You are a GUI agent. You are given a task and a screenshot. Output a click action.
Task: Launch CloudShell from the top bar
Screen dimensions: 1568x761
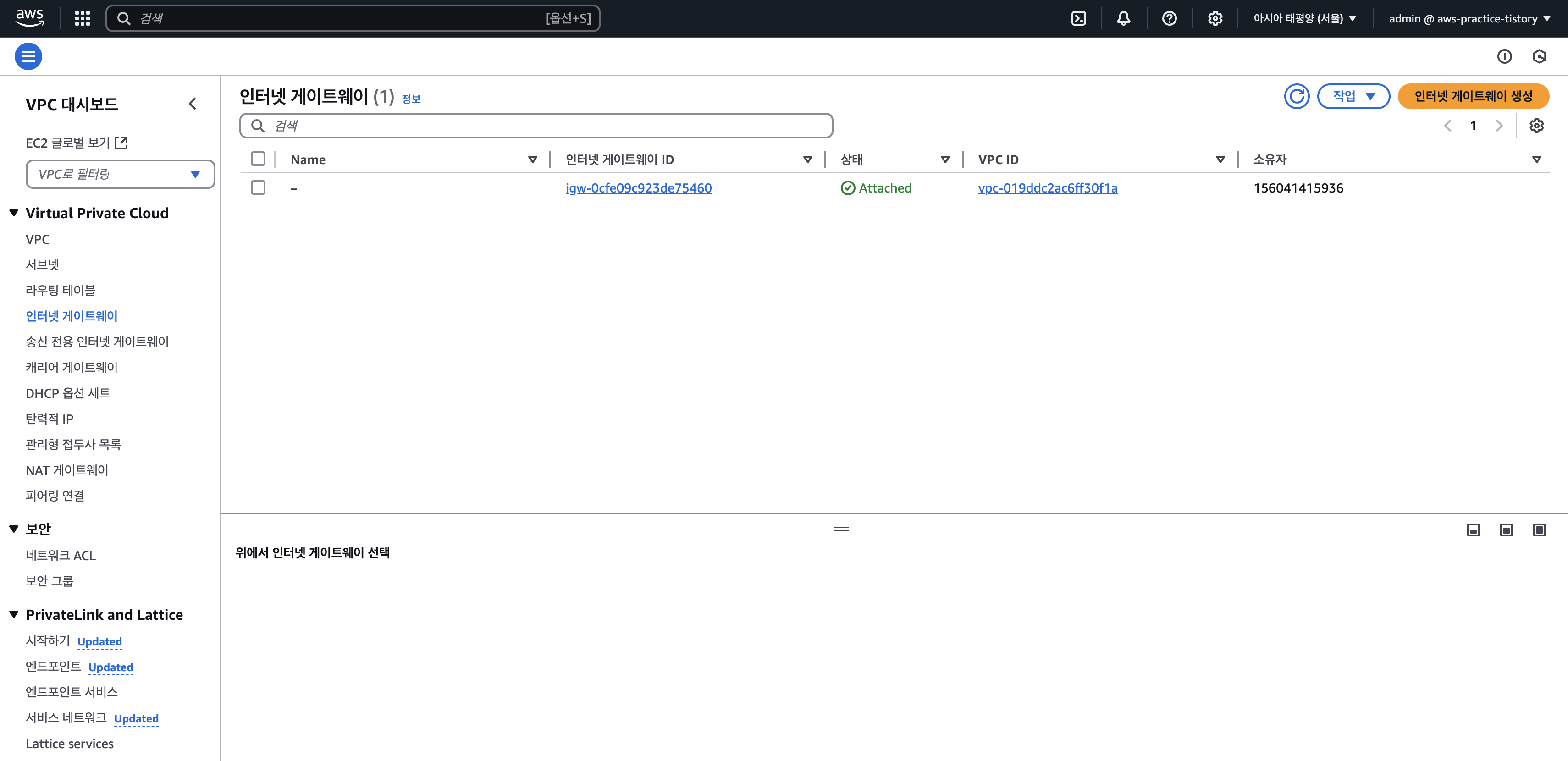point(1078,18)
